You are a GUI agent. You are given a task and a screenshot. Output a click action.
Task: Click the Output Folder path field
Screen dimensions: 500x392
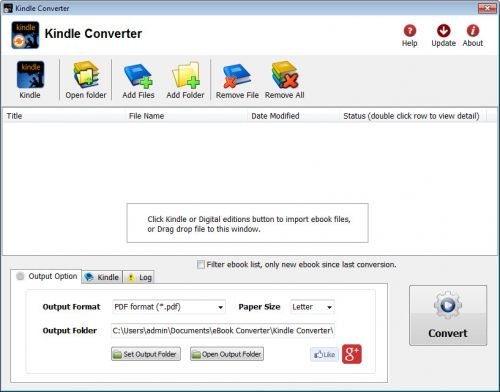click(x=223, y=331)
